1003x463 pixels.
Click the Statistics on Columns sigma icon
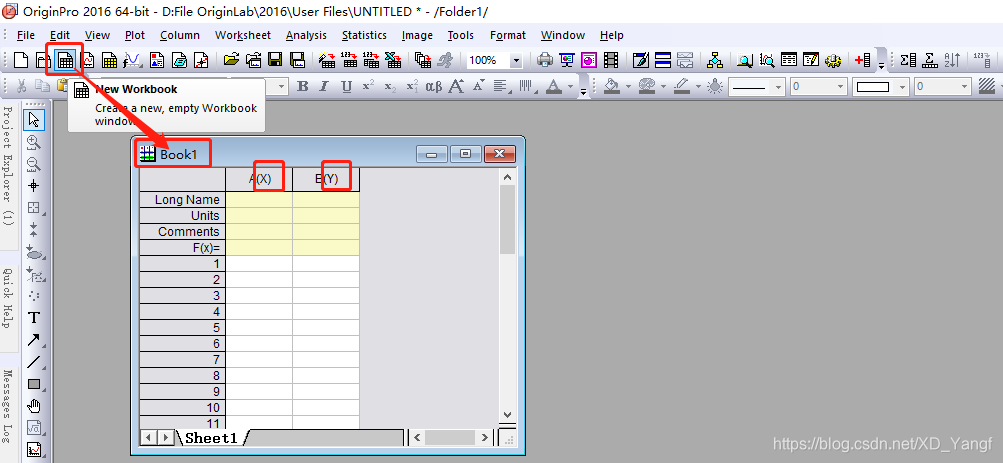point(908,61)
